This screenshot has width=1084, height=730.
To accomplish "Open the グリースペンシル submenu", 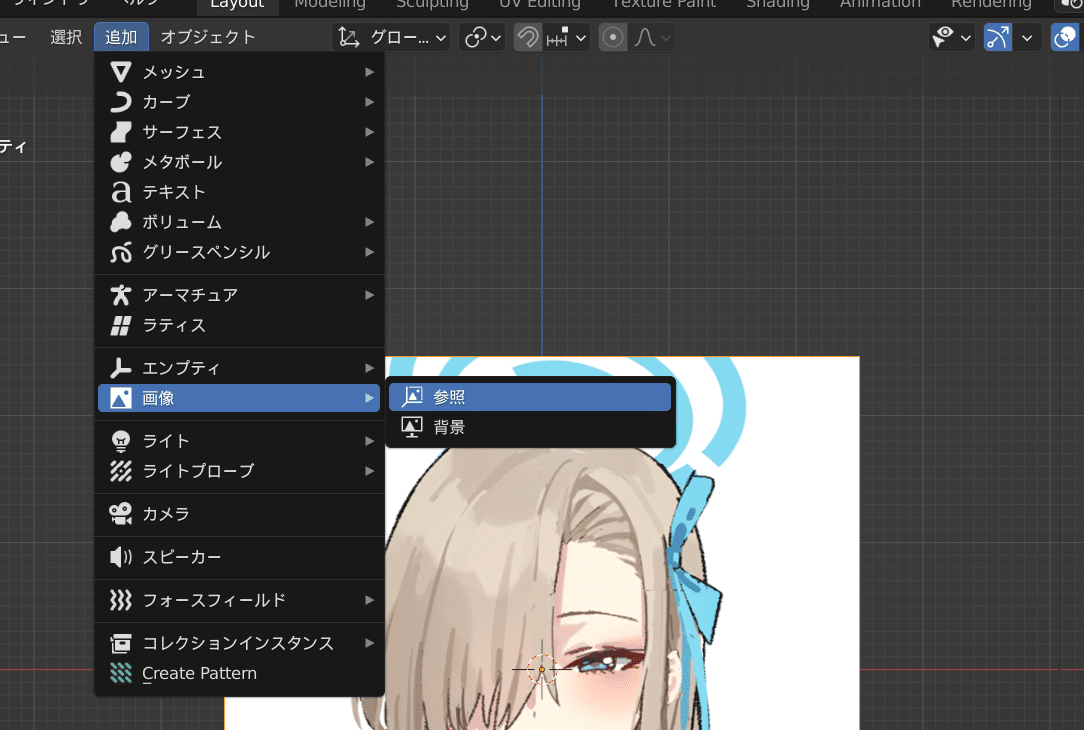I will pos(239,252).
